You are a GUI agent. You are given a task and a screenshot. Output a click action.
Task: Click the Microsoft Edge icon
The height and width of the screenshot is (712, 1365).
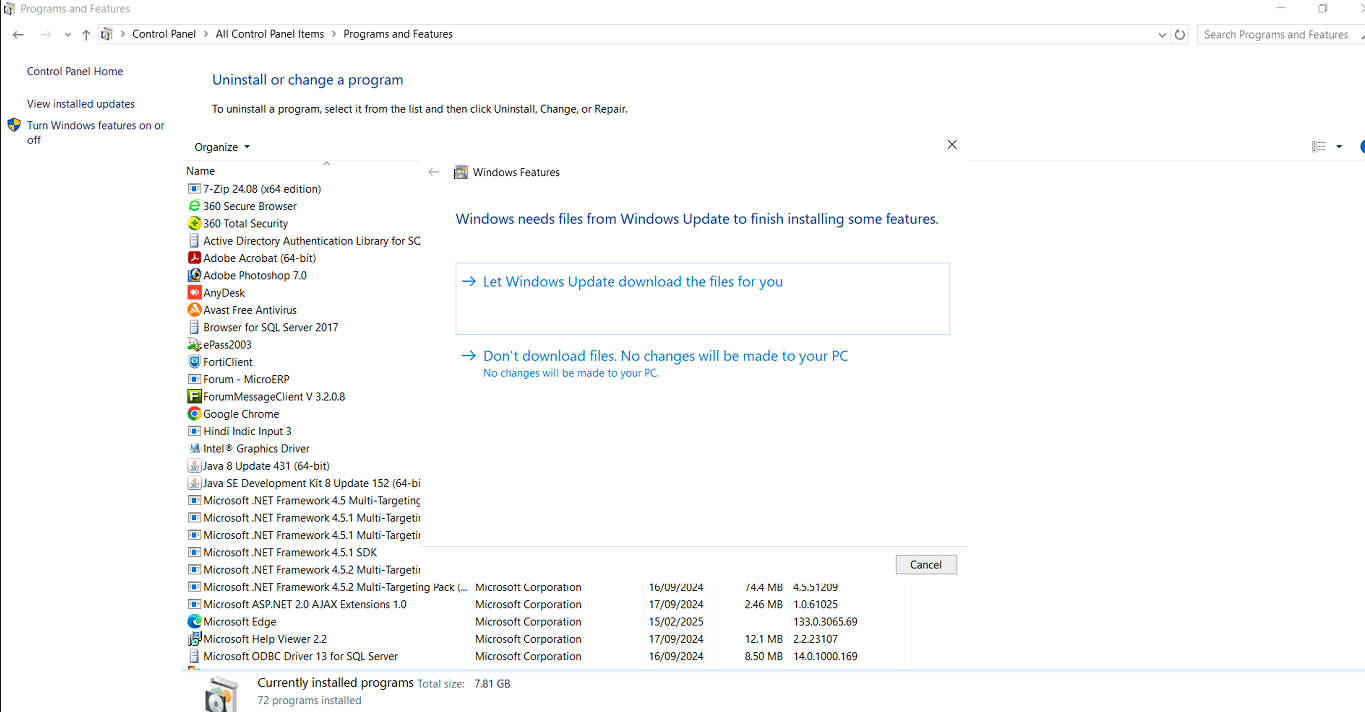coord(194,622)
